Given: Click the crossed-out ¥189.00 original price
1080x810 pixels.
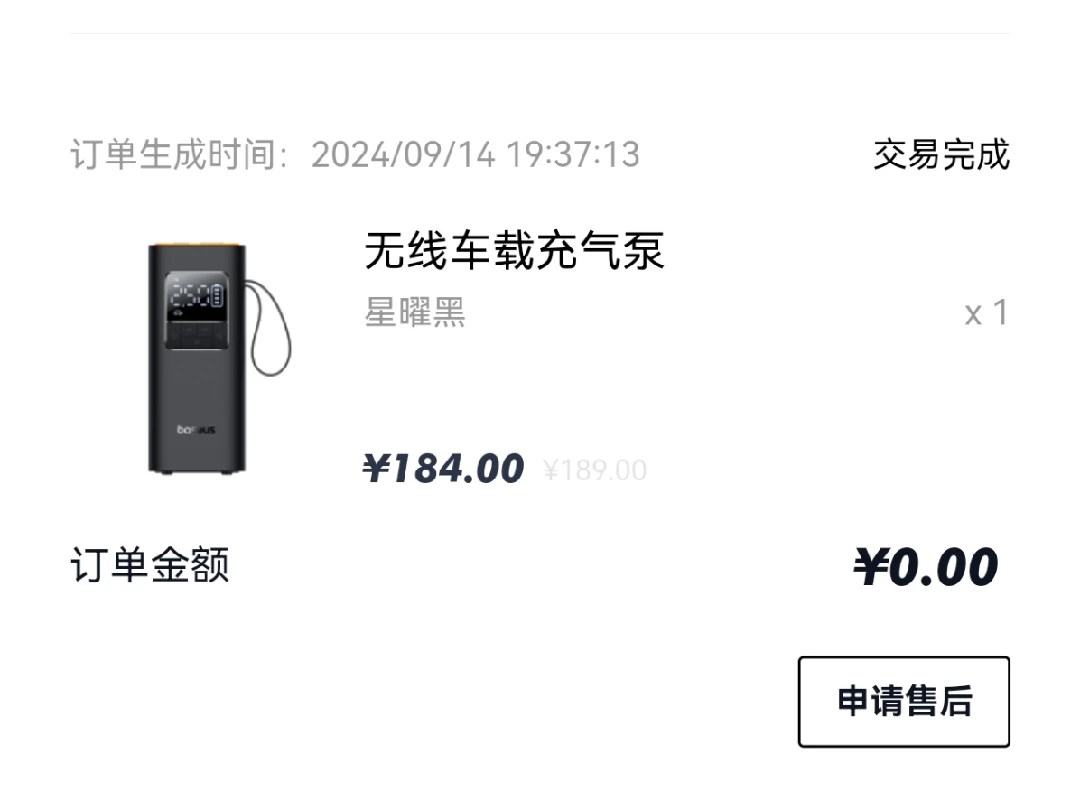Looking at the screenshot, I should (x=595, y=470).
